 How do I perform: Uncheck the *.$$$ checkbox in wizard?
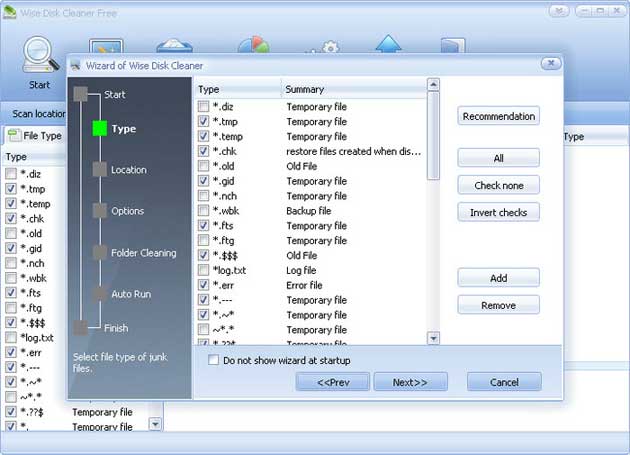[x=203, y=255]
